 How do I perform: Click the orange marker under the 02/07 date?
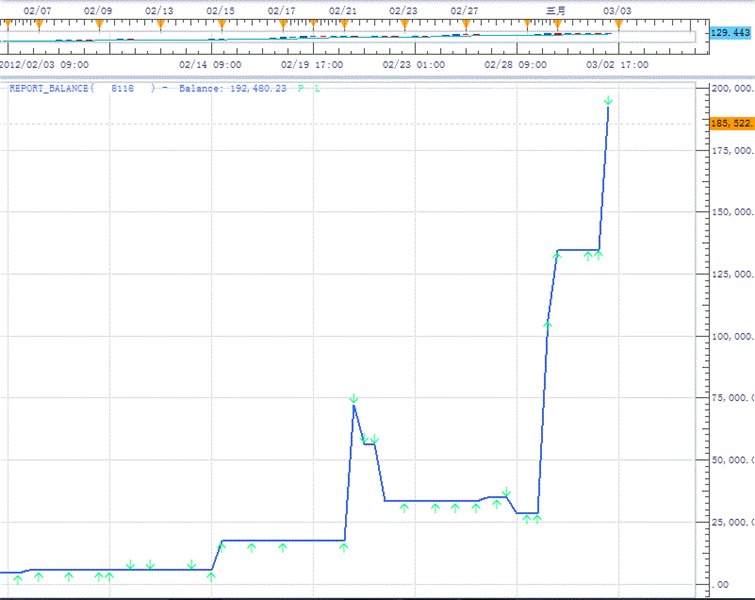click(38, 23)
